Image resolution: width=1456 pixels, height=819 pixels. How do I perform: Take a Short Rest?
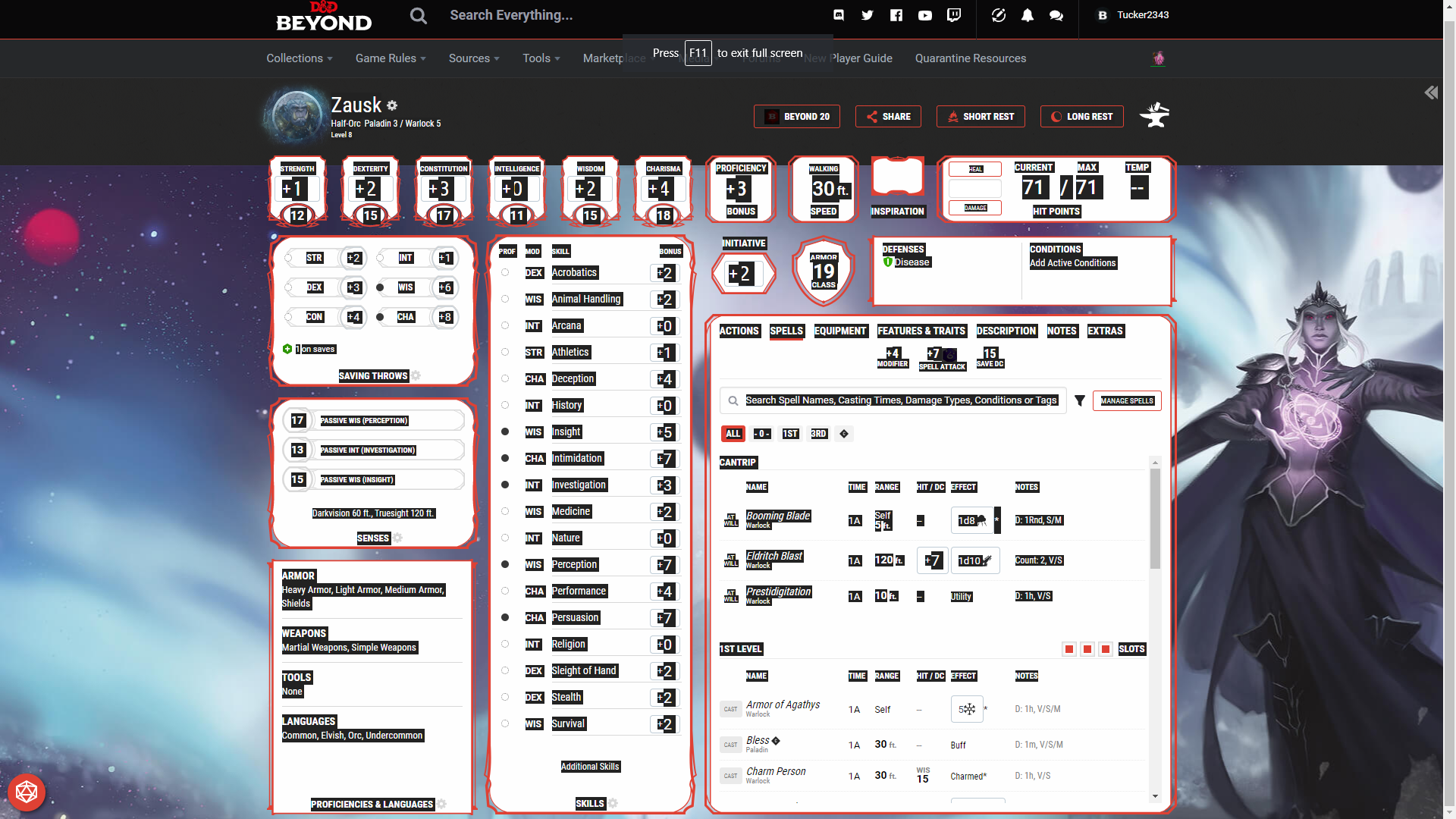(x=981, y=116)
